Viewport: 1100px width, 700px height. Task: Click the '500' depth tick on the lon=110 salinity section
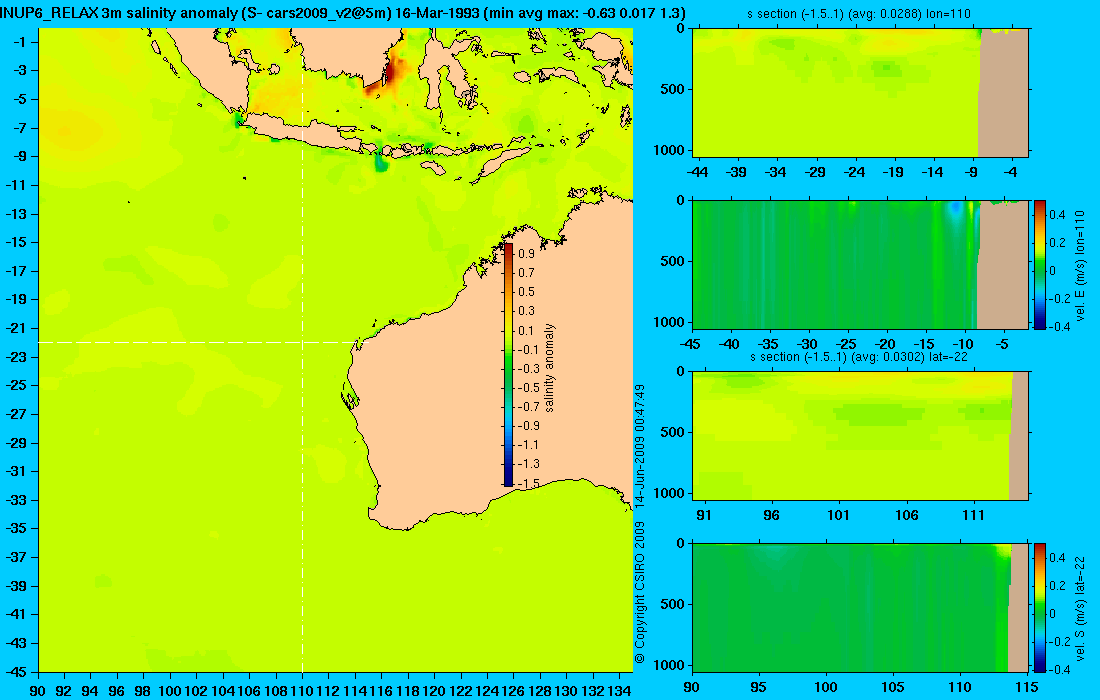673,89
